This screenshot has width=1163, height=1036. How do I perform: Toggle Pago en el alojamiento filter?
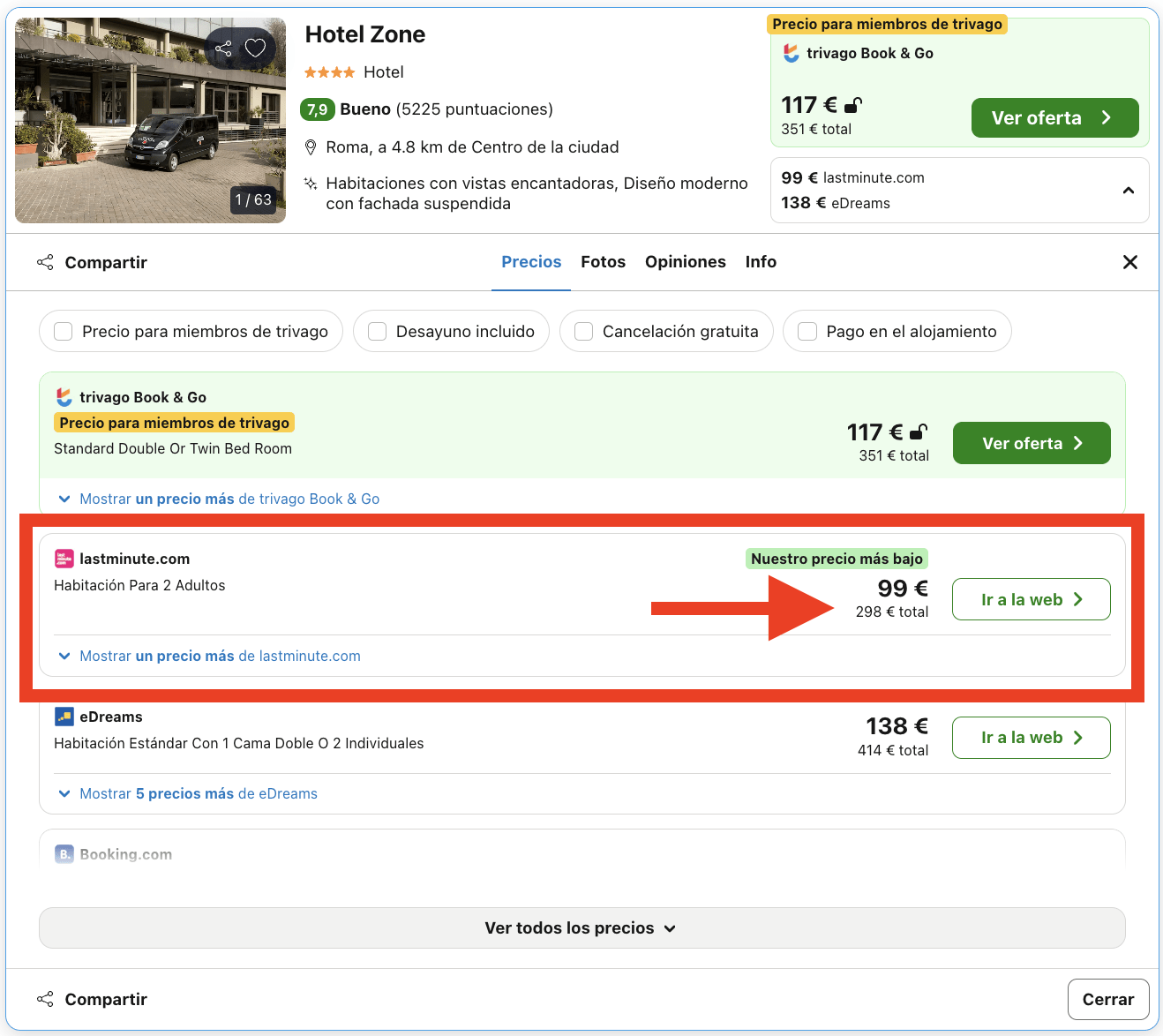tap(807, 331)
